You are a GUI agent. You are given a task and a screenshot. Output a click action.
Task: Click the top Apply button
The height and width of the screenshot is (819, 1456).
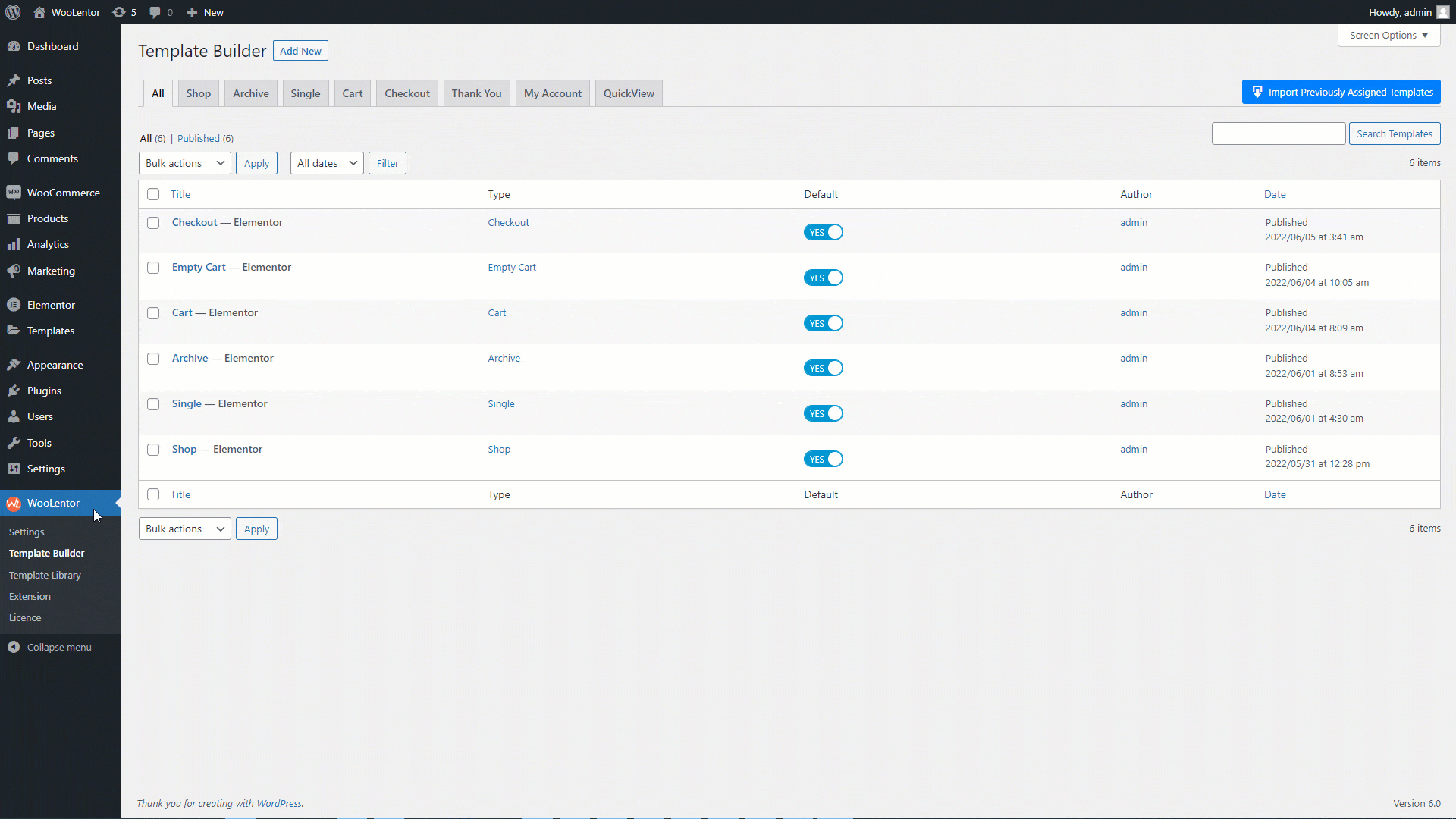(x=256, y=163)
